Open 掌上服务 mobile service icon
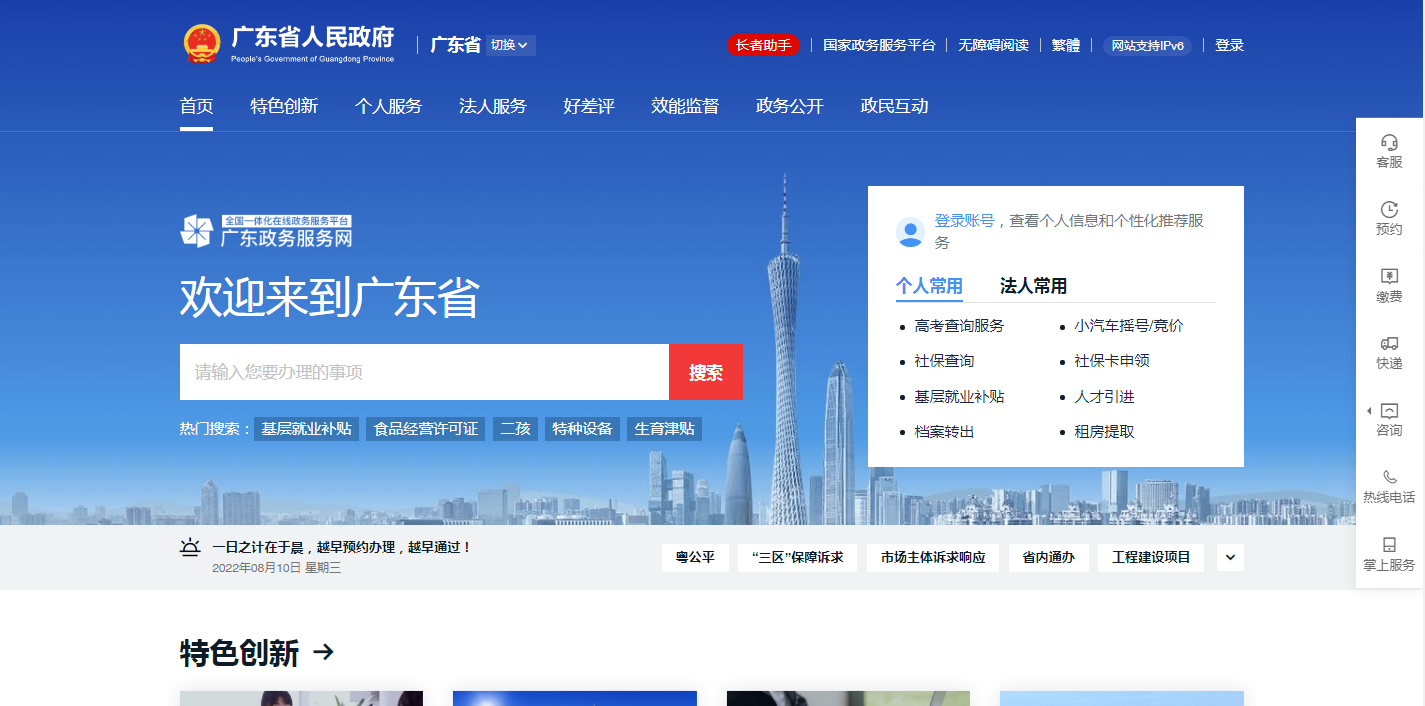This screenshot has height=706, width=1425. click(x=1389, y=544)
